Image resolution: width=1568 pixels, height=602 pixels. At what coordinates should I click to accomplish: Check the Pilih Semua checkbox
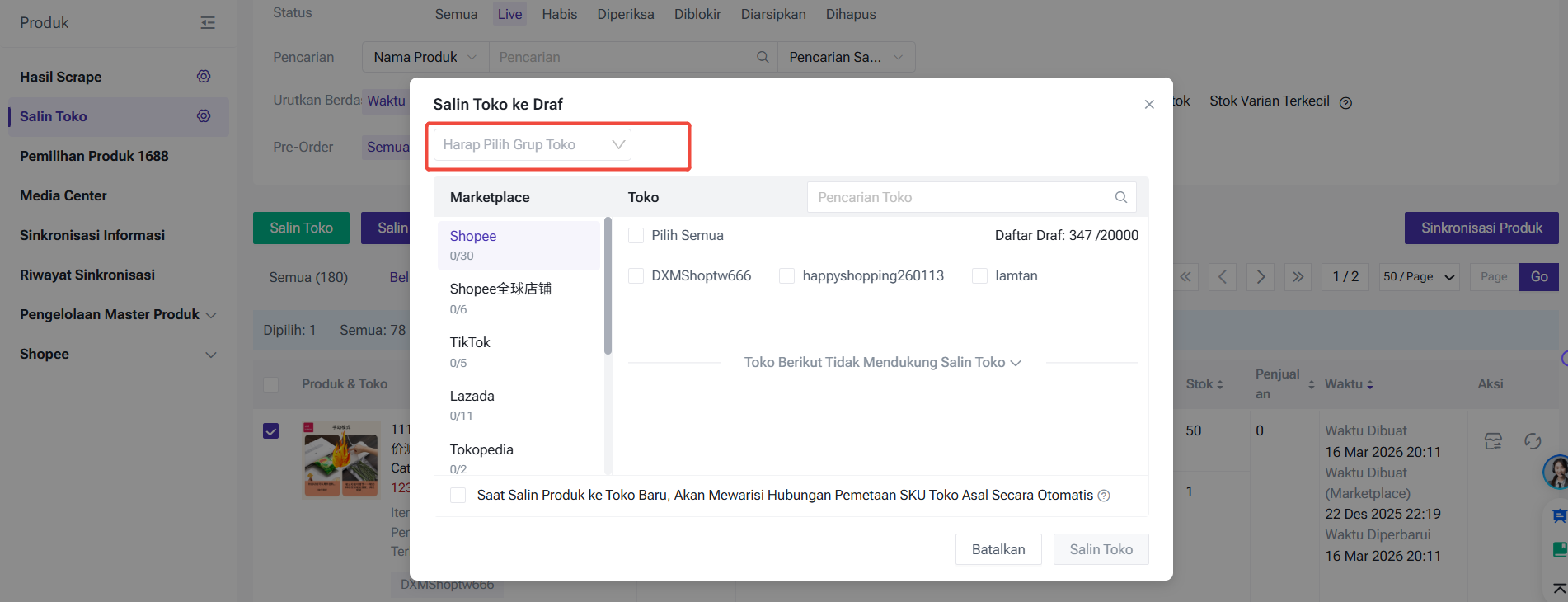(636, 236)
